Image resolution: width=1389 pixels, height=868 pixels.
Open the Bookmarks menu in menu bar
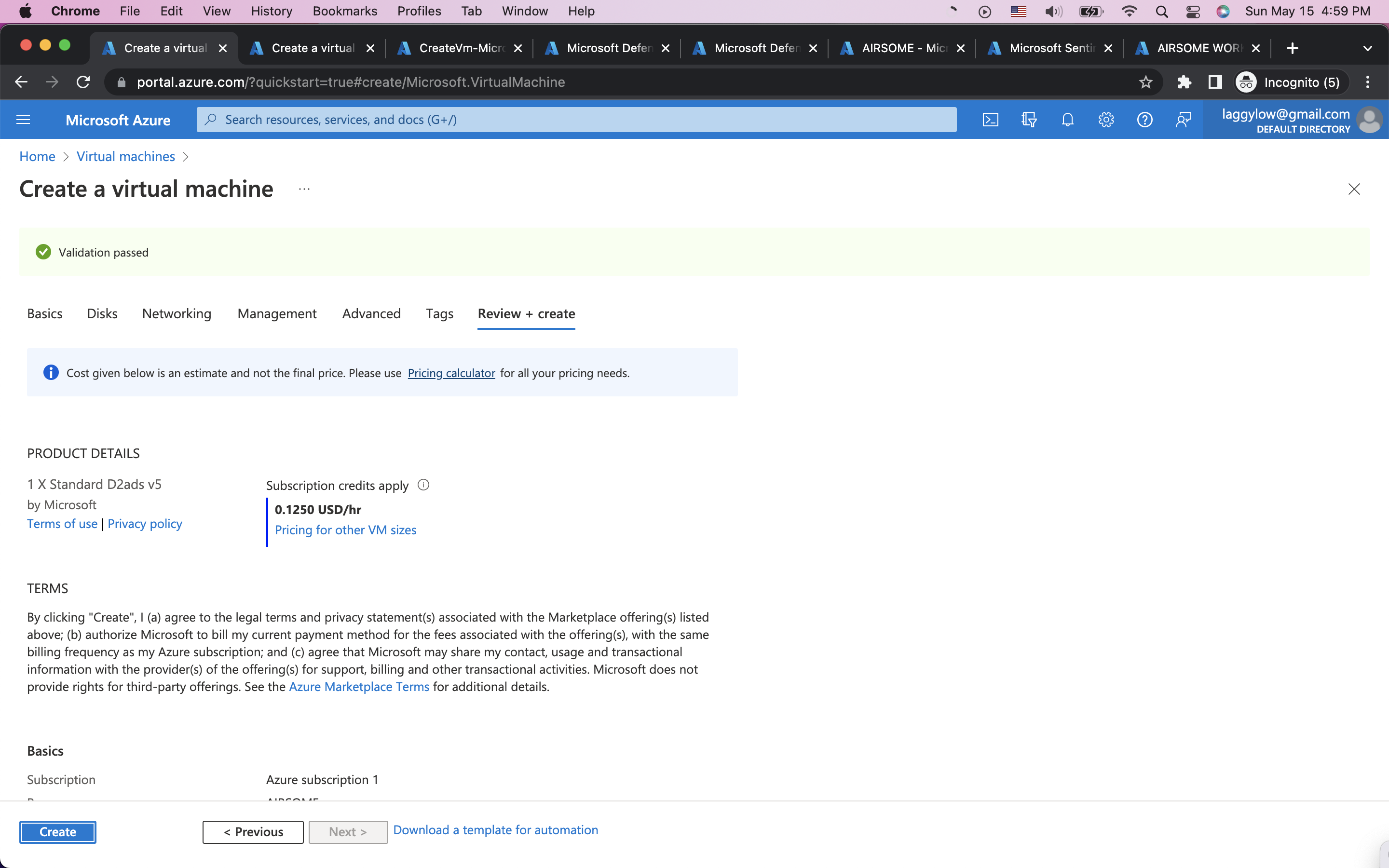[344, 11]
